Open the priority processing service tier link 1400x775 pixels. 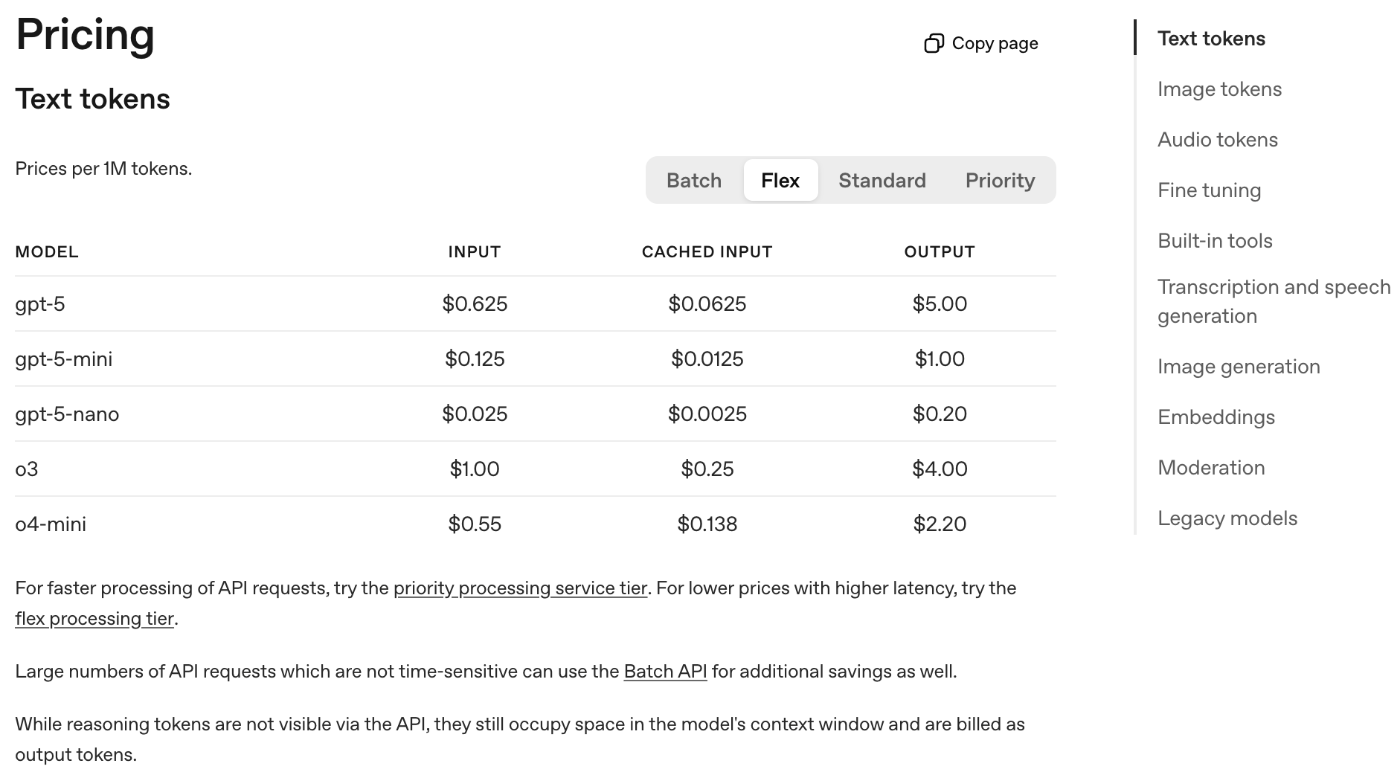520,588
